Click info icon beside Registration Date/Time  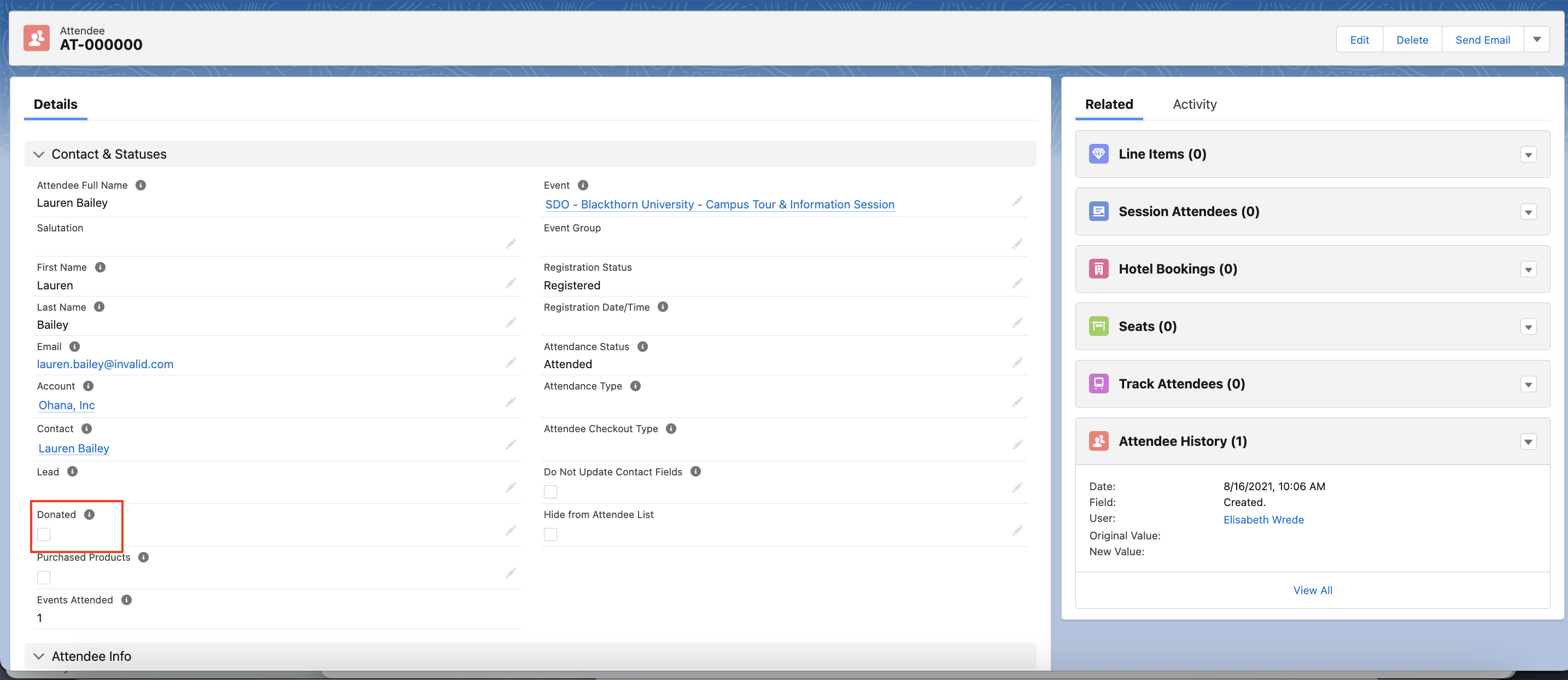(x=663, y=307)
